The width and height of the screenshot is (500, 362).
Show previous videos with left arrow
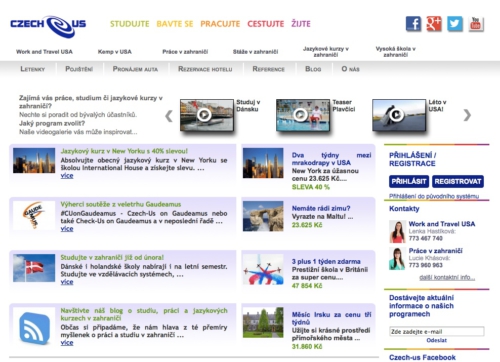[x=169, y=116]
